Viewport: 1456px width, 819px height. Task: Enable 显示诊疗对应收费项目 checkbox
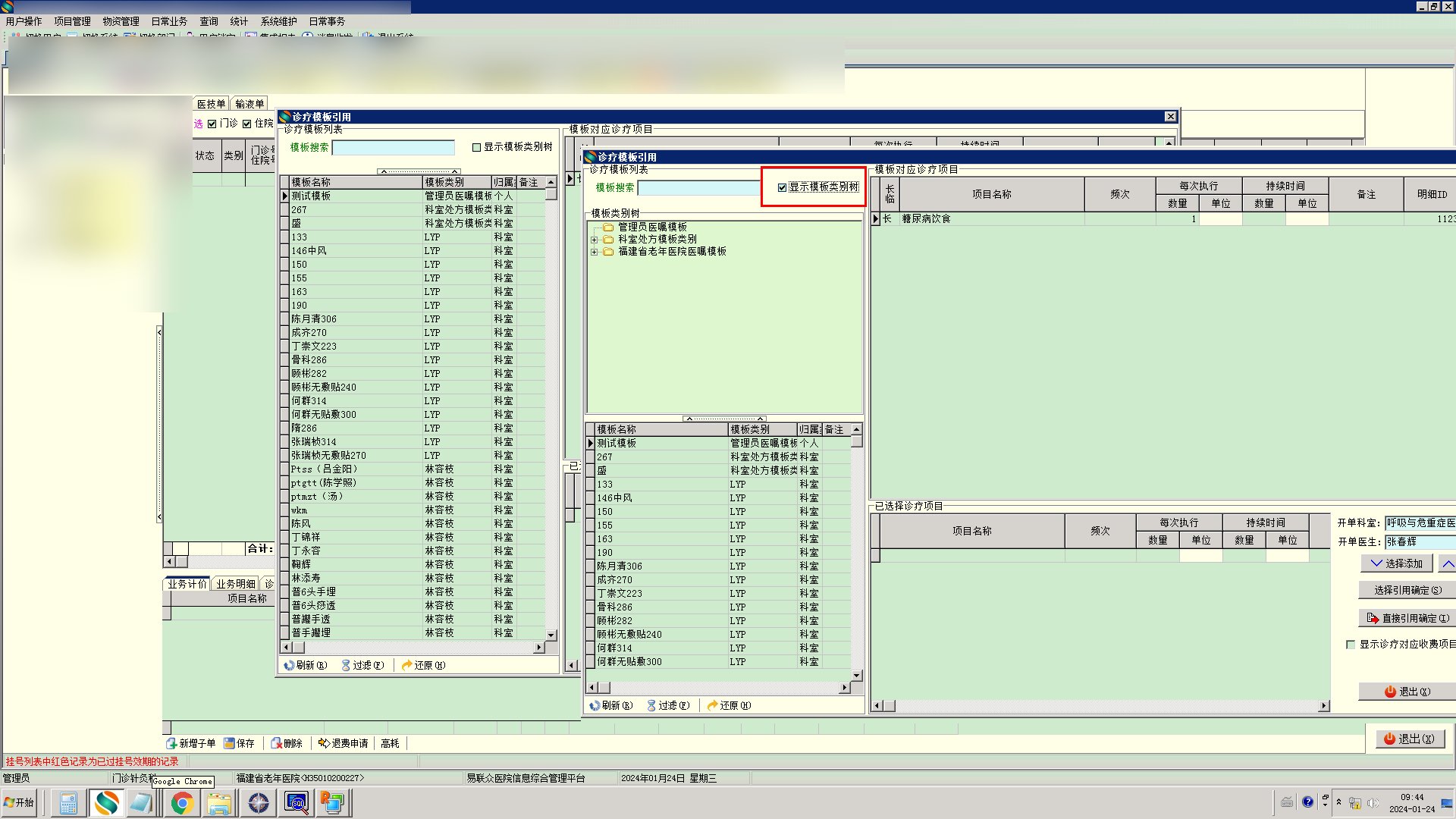(x=1350, y=645)
